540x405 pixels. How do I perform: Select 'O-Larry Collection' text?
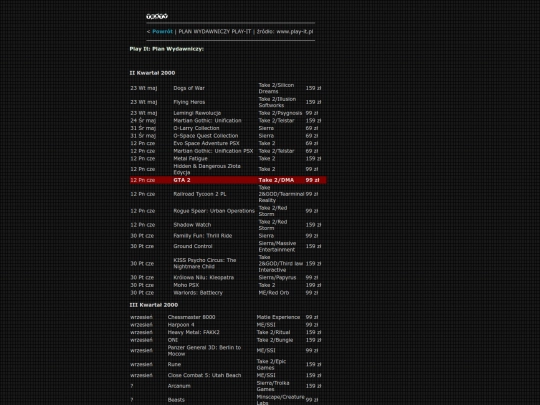[196, 128]
